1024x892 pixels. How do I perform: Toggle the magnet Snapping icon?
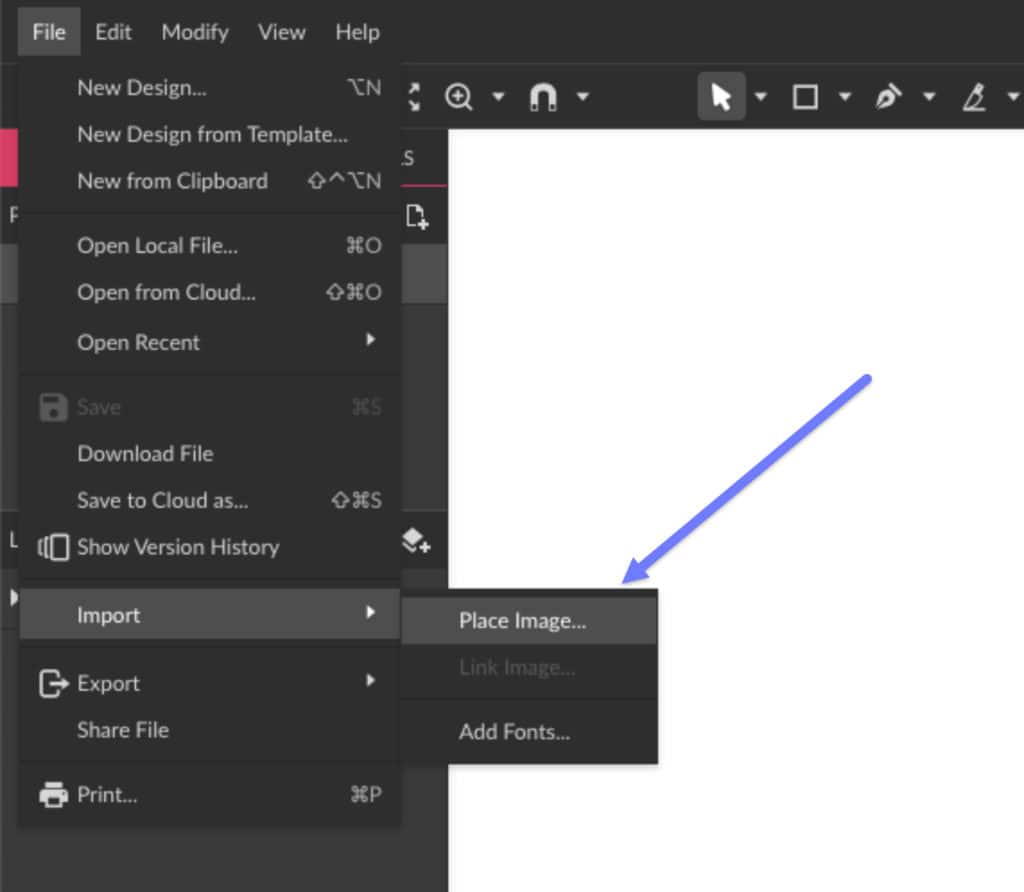(542, 97)
